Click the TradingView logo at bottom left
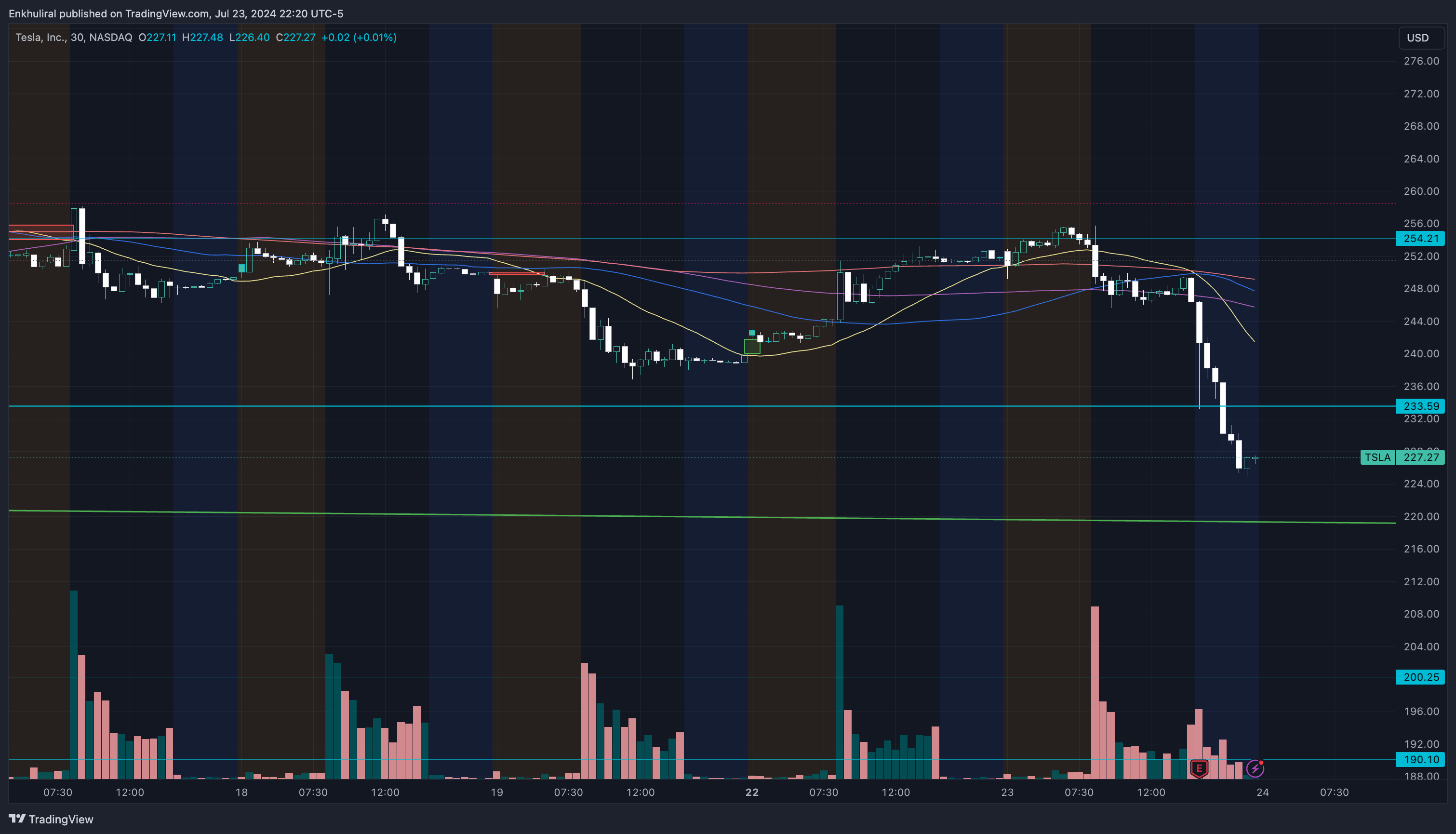The image size is (1456, 834). click(x=51, y=819)
